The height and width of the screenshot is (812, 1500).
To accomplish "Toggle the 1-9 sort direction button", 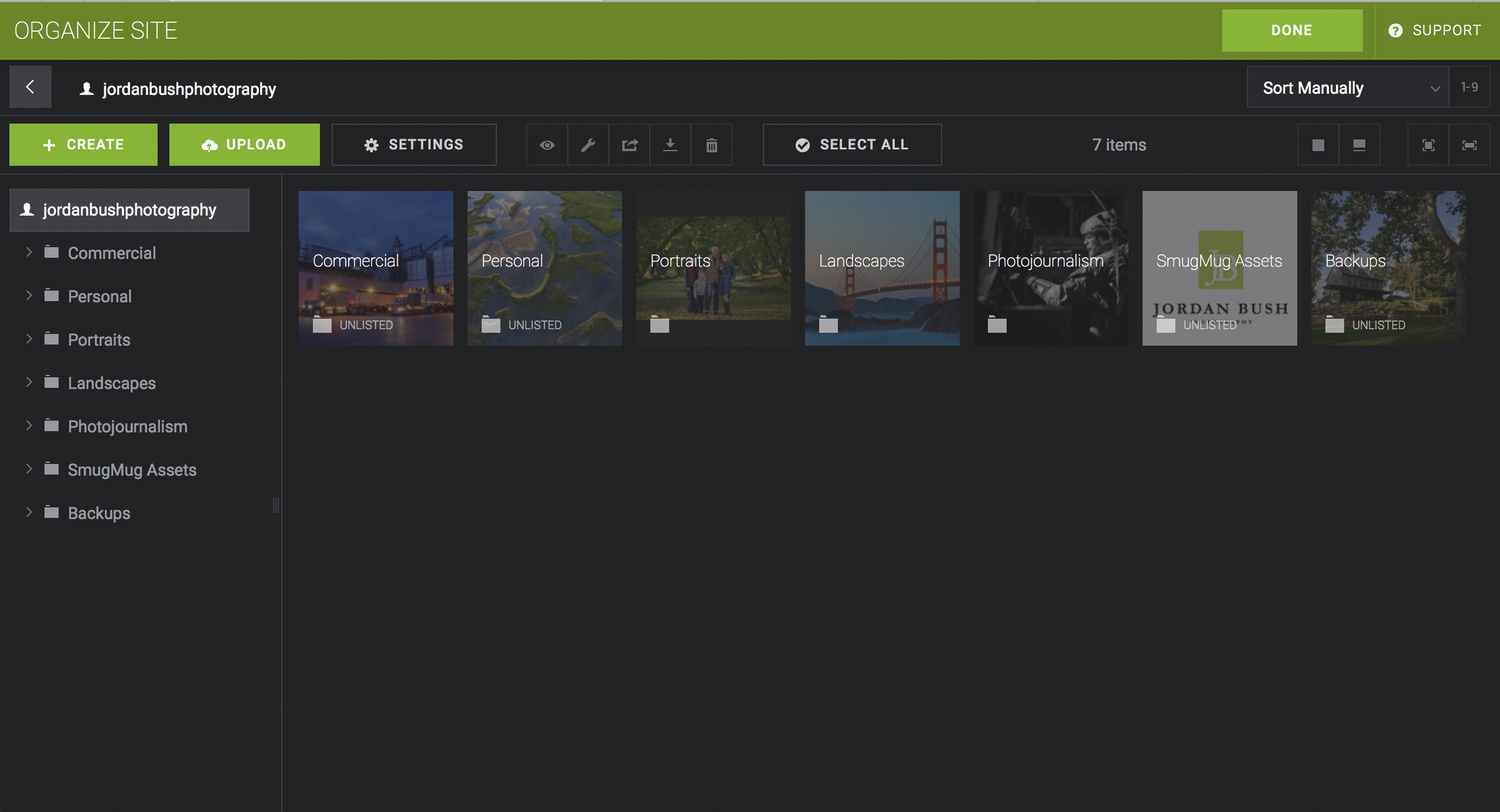I will [1469, 87].
